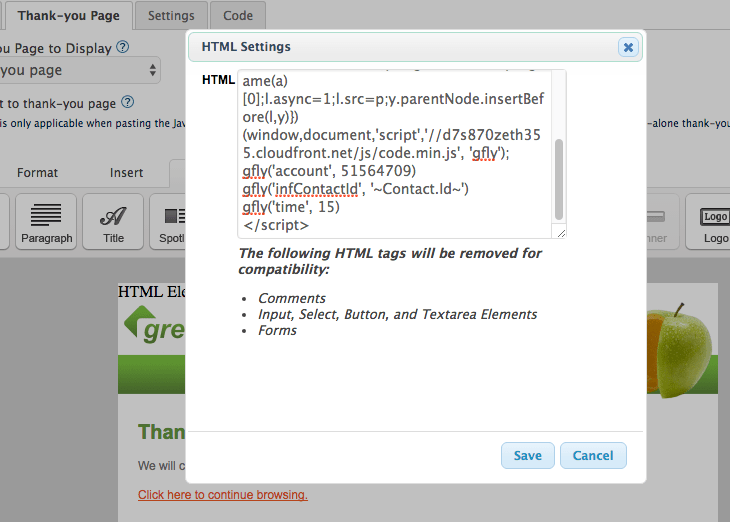Switch to the Code tab
This screenshot has width=730, height=522.
click(238, 15)
